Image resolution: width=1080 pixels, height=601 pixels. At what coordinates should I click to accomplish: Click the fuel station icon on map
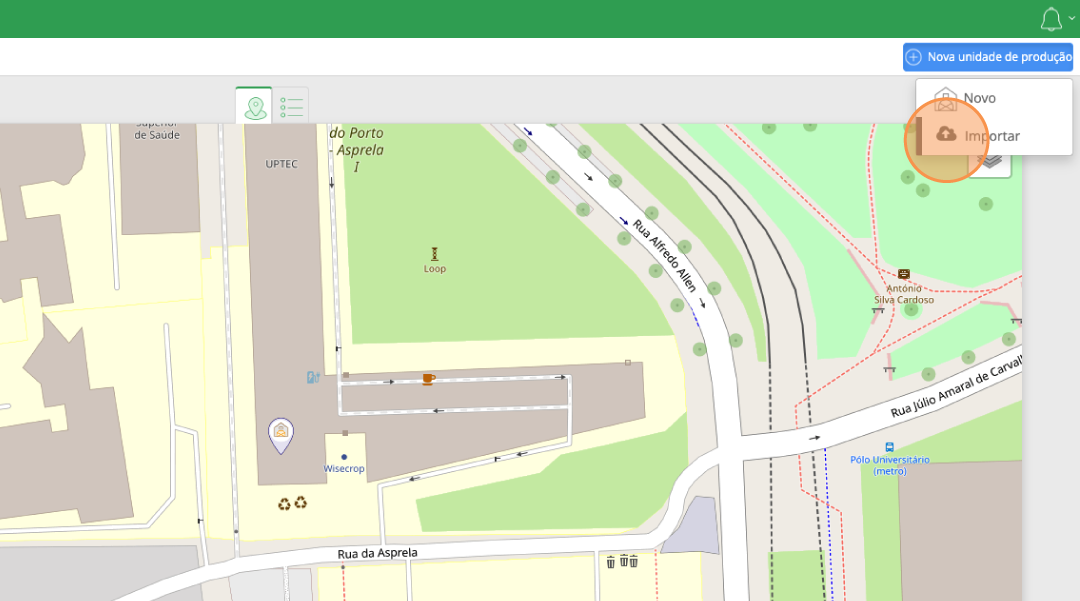(312, 377)
